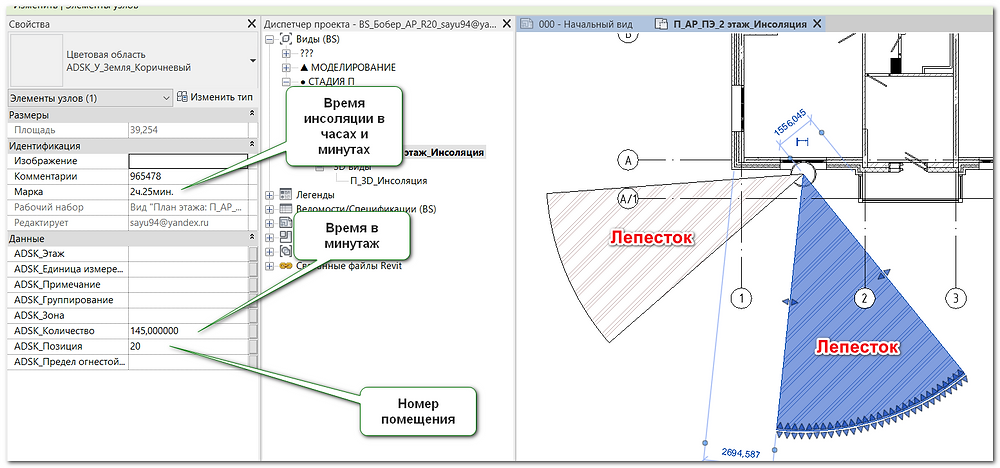Collapse the Виды (BS) tree node
Image resolution: width=1000 pixels, height=468 pixels.
268,40
